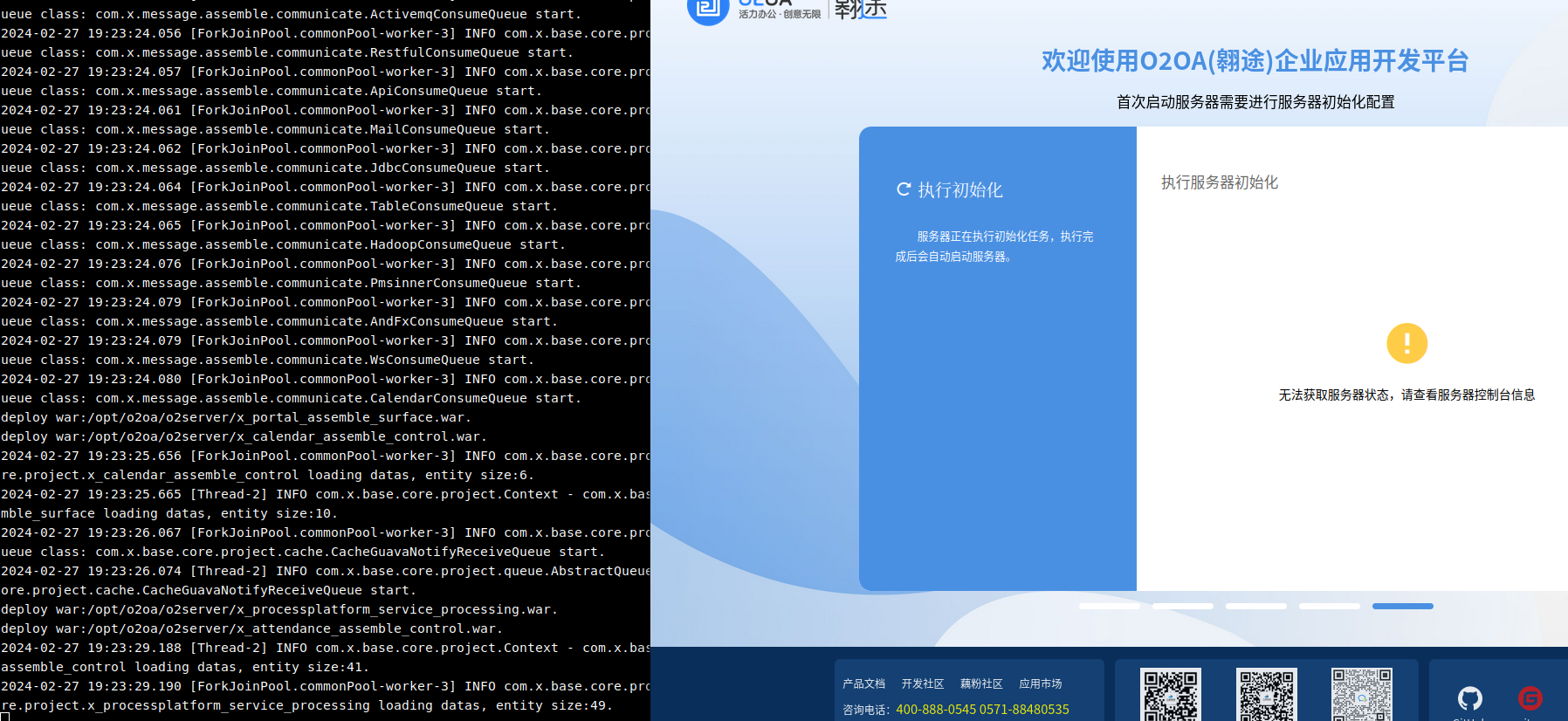Click the 活力办公·创意无限 slogan
This screenshot has height=721, width=1568.
click(780, 14)
